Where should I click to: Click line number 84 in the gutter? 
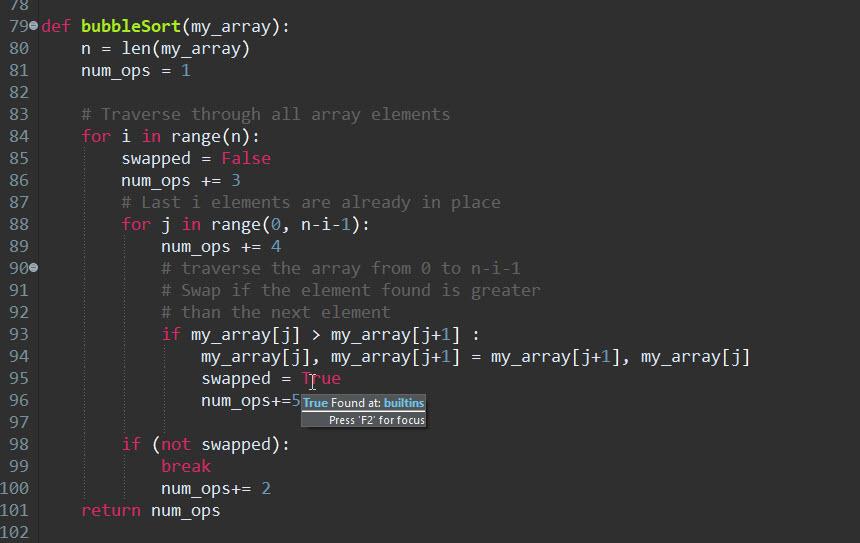(x=19, y=136)
